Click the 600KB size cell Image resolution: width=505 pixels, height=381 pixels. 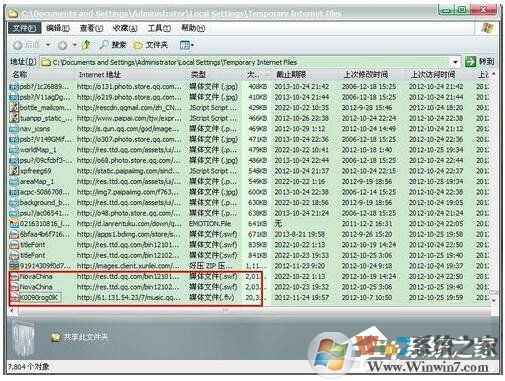[x=257, y=192]
